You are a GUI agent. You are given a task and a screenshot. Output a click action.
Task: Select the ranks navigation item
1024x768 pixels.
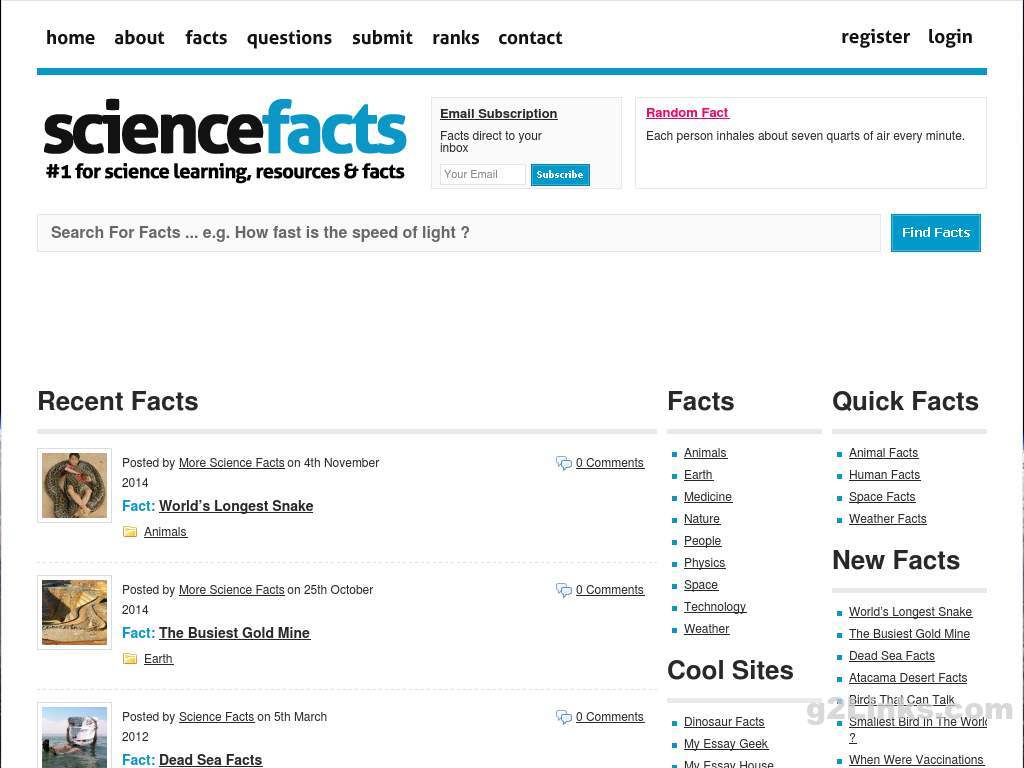coord(455,38)
